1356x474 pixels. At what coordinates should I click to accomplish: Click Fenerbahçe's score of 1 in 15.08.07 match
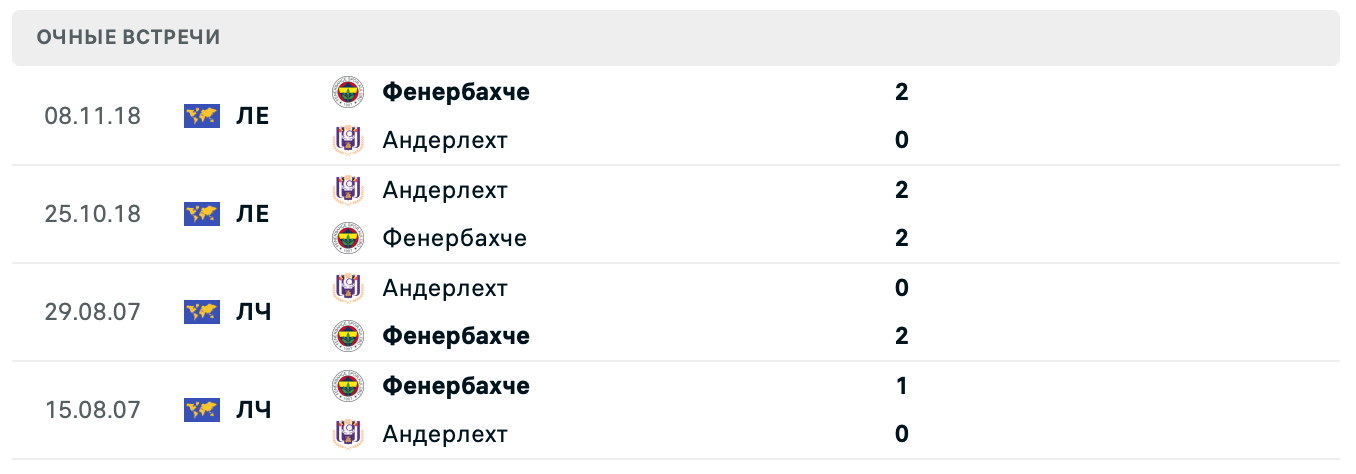pos(901,386)
